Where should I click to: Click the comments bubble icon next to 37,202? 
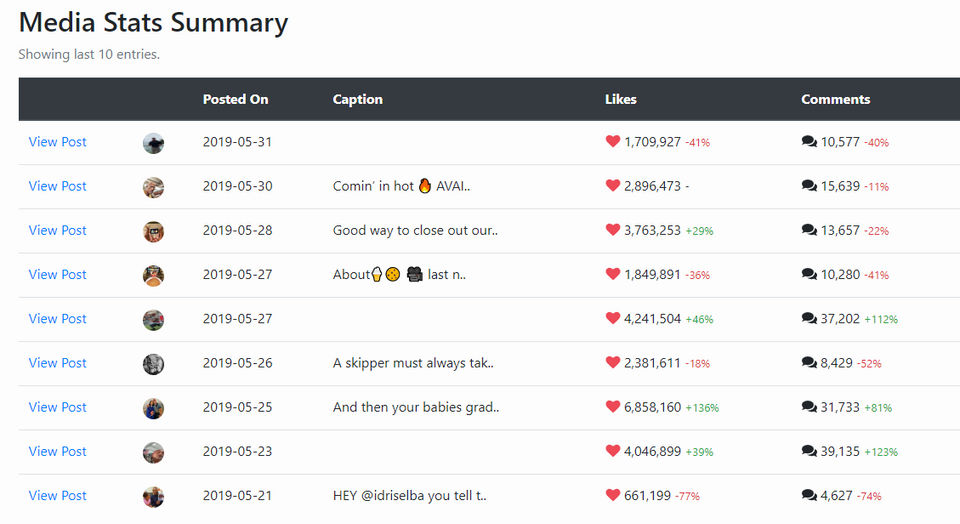(x=809, y=319)
